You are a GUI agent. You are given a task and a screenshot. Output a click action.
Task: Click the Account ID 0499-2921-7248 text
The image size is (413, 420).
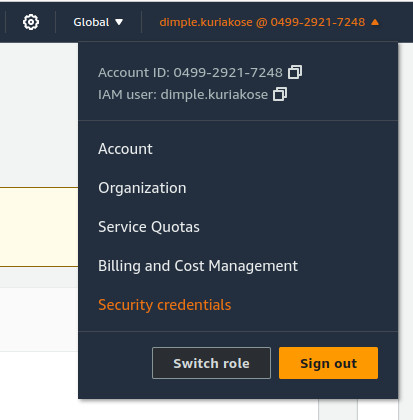tap(190, 72)
